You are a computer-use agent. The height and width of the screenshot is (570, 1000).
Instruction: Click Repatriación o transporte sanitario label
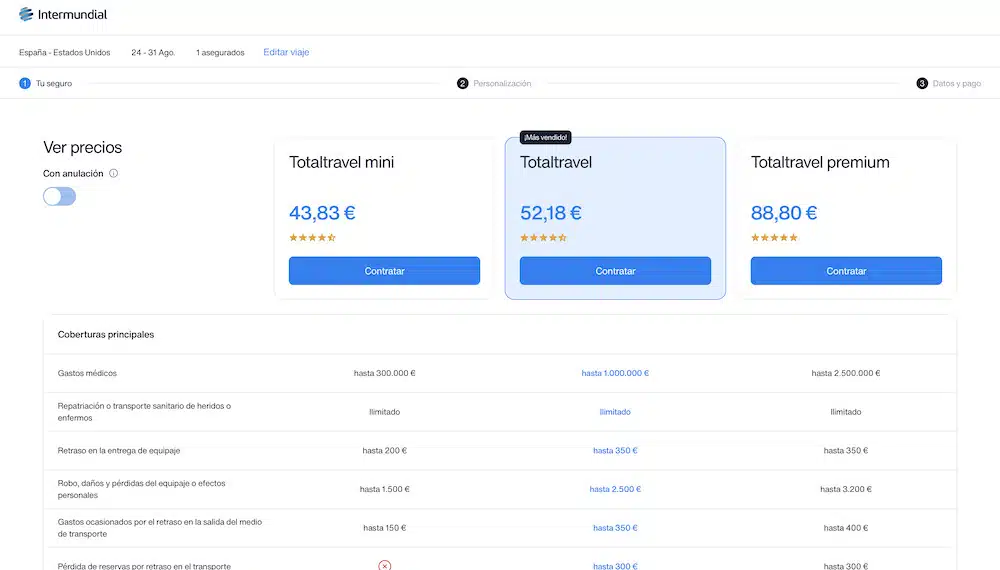pos(144,412)
